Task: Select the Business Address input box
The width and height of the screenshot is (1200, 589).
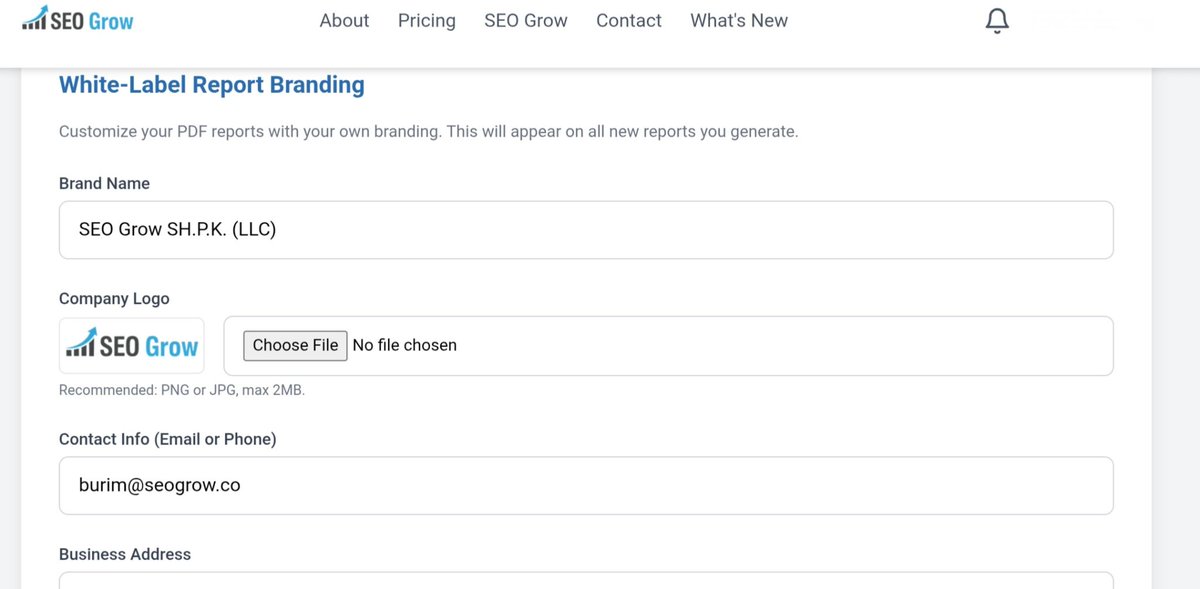Action: [x=586, y=581]
